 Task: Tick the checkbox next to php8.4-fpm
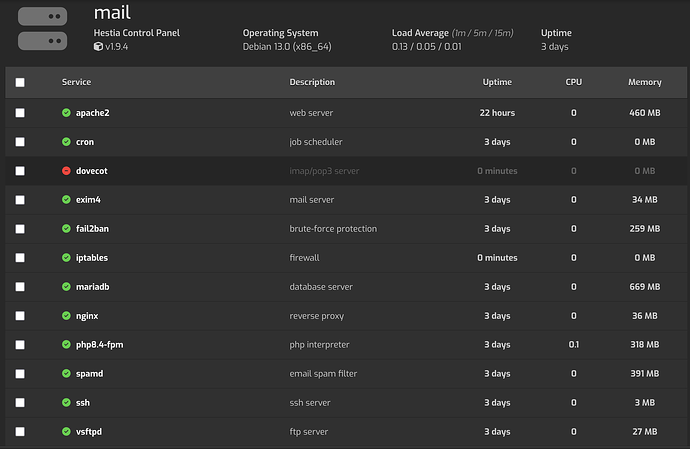point(21,345)
